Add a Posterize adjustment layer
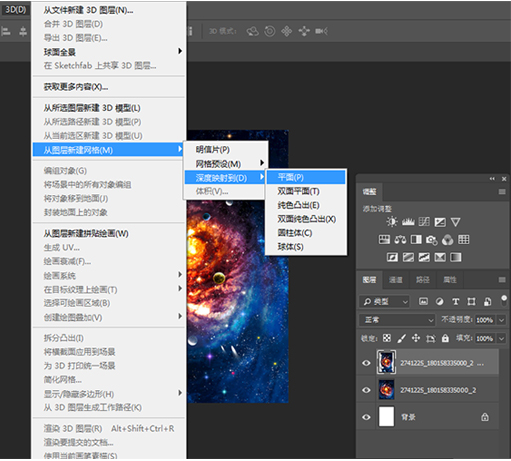Image resolution: width=511 pixels, height=461 pixels. click(x=408, y=257)
